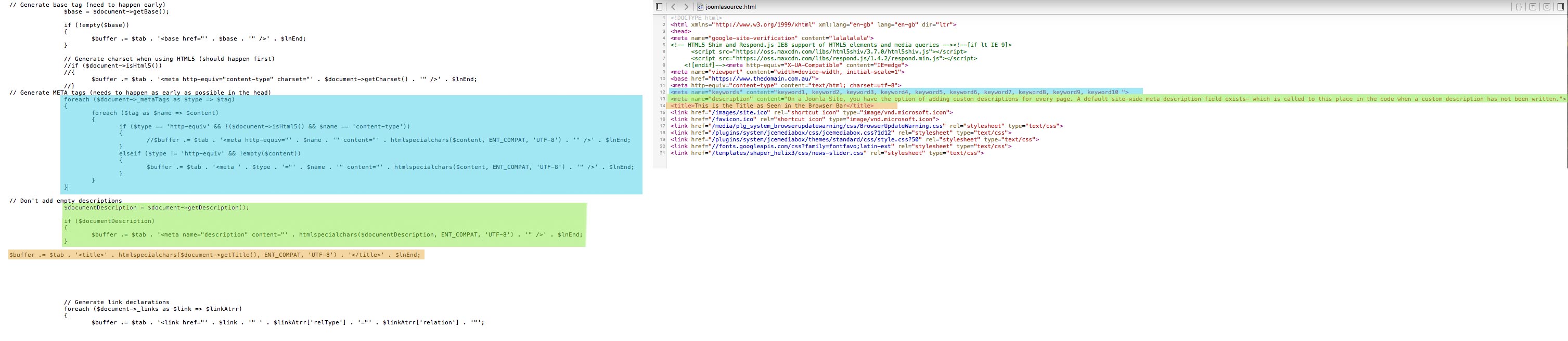Click the joomlasource.html file icon
The image size is (1568, 341).
click(x=700, y=7)
